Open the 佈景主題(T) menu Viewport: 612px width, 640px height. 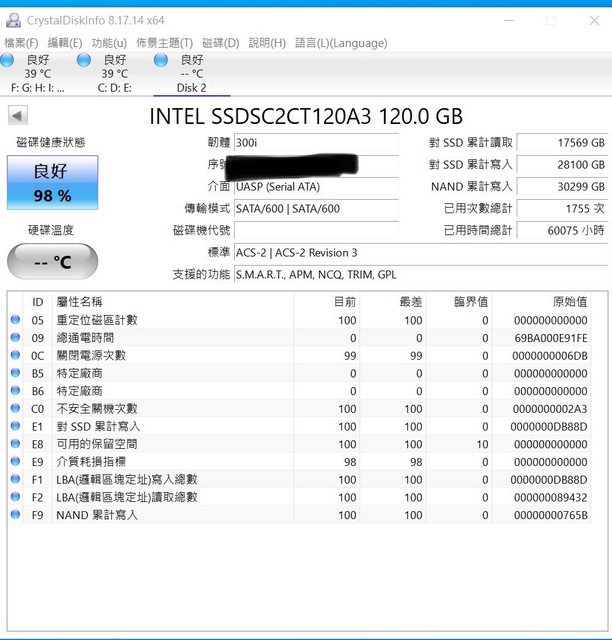pyautogui.click(x=164, y=43)
